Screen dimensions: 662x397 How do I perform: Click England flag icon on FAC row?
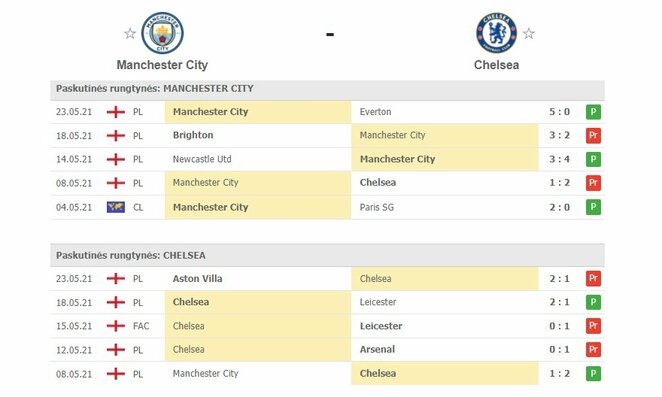tap(116, 326)
